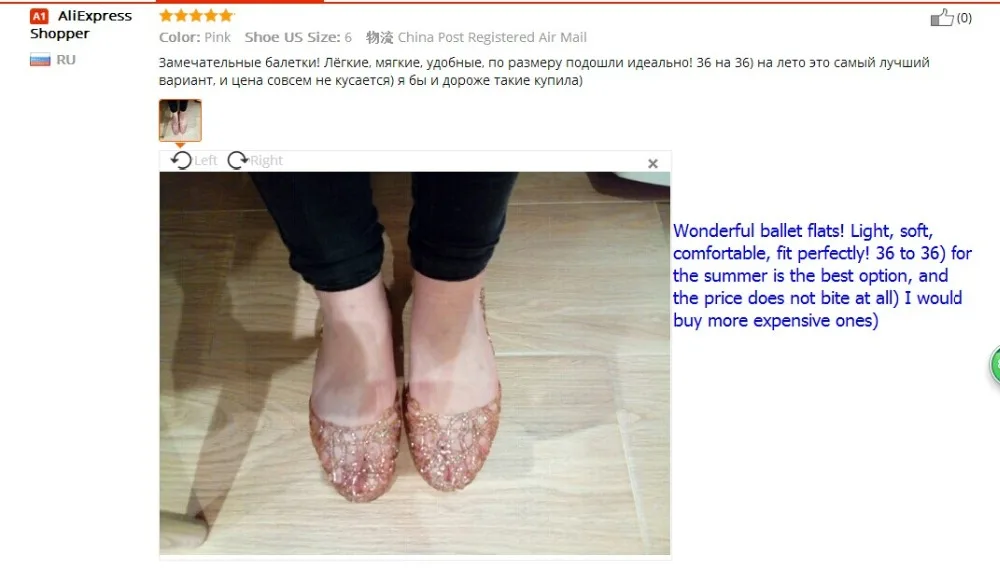This screenshot has width=1000, height=570.
Task: Close the enlarged photo viewer
Action: [x=652, y=164]
